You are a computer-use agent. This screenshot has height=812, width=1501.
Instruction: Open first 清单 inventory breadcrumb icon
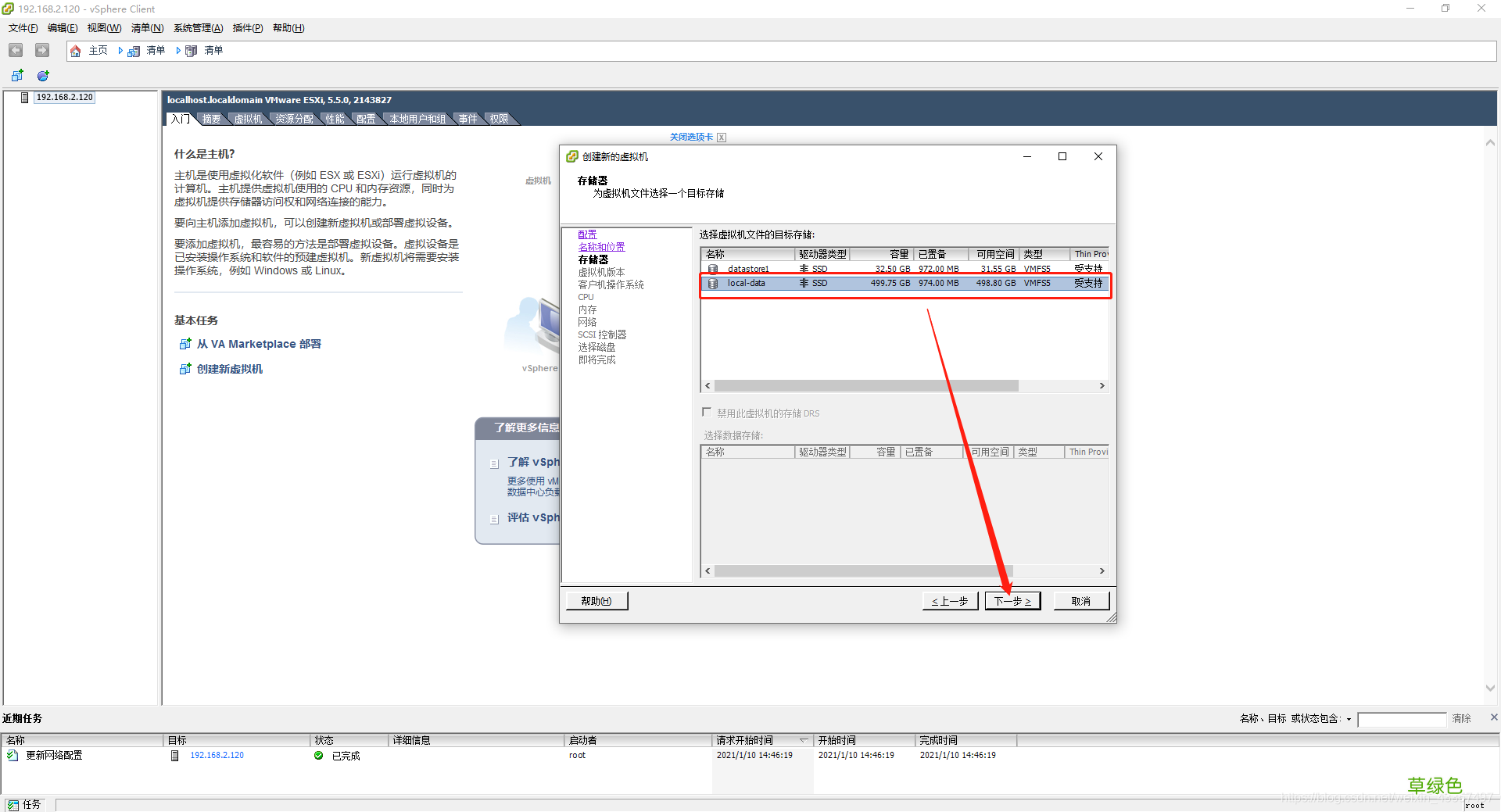[134, 51]
